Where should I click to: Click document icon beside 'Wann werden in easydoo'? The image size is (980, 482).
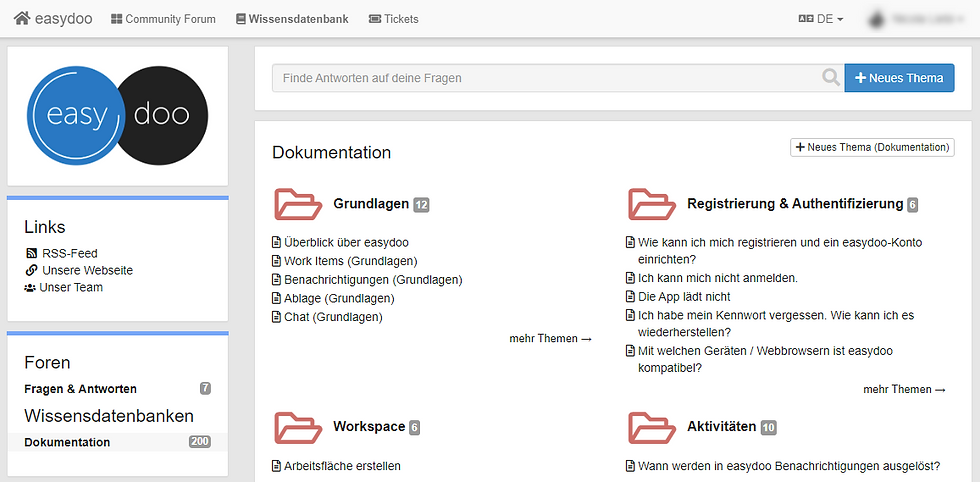tap(630, 466)
